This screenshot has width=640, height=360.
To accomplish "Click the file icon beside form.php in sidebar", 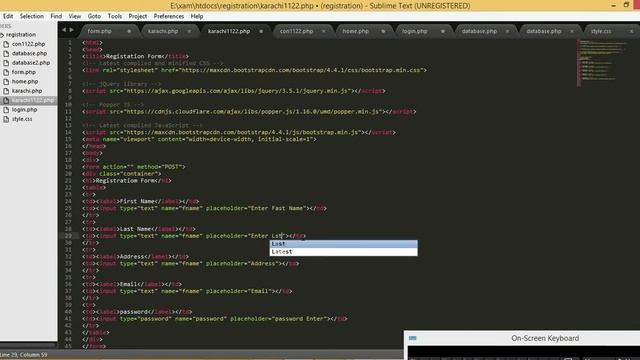I will click(6, 72).
